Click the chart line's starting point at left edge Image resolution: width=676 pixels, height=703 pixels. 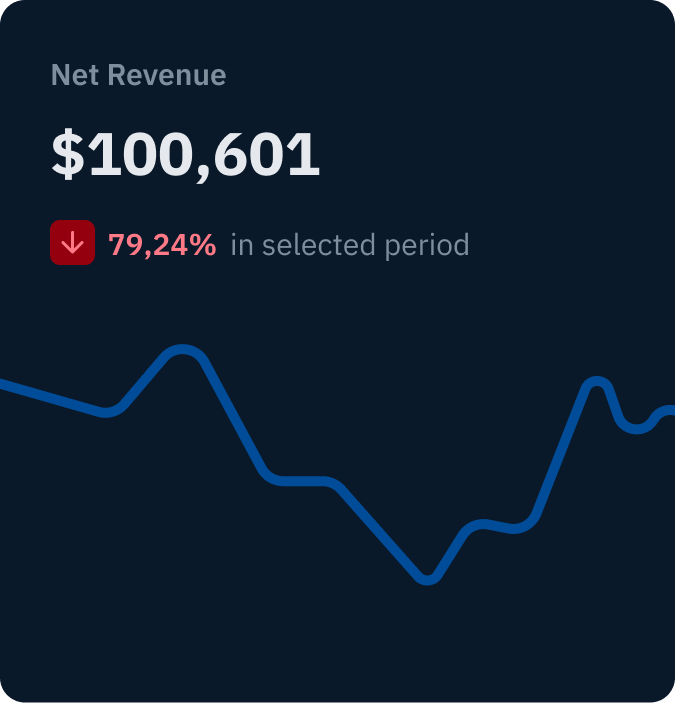pos(4,384)
